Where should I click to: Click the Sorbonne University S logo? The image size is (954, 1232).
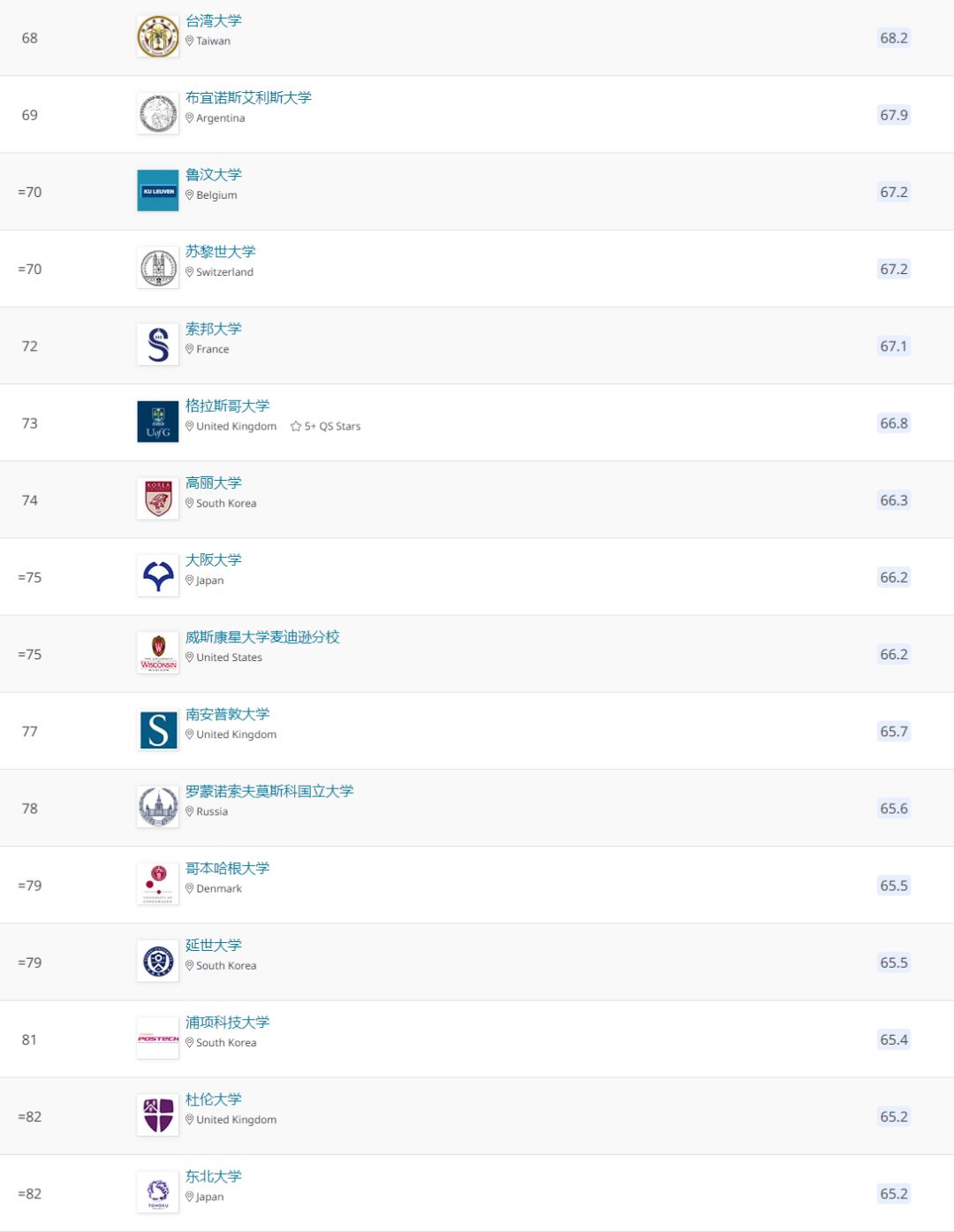click(x=158, y=345)
